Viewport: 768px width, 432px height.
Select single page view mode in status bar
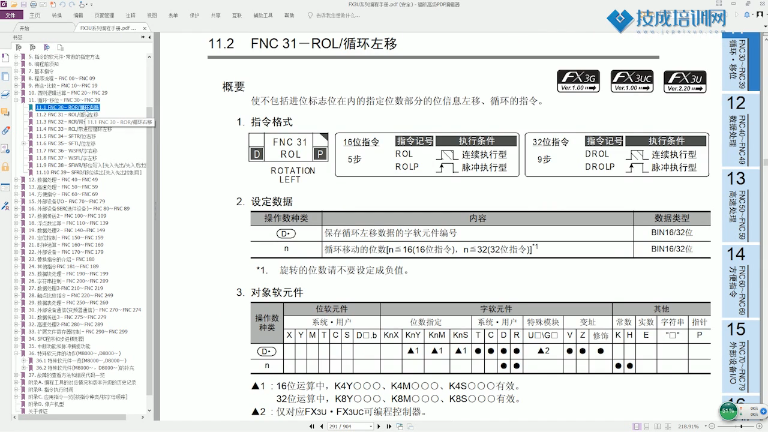click(x=636, y=427)
